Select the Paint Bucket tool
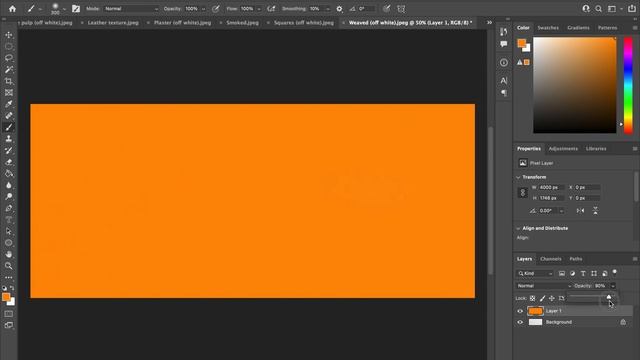Image resolution: width=640 pixels, height=360 pixels. [9, 173]
